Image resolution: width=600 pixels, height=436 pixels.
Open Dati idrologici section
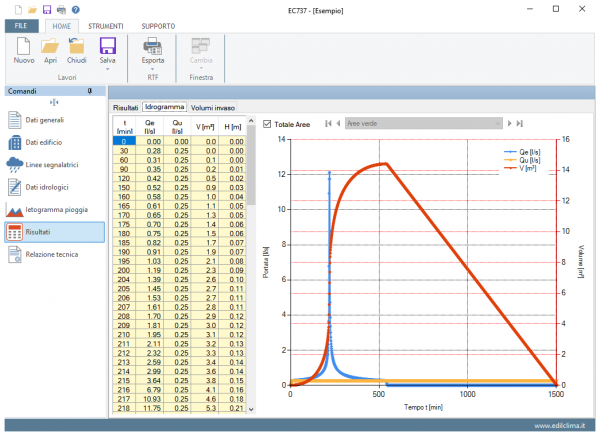(55, 187)
